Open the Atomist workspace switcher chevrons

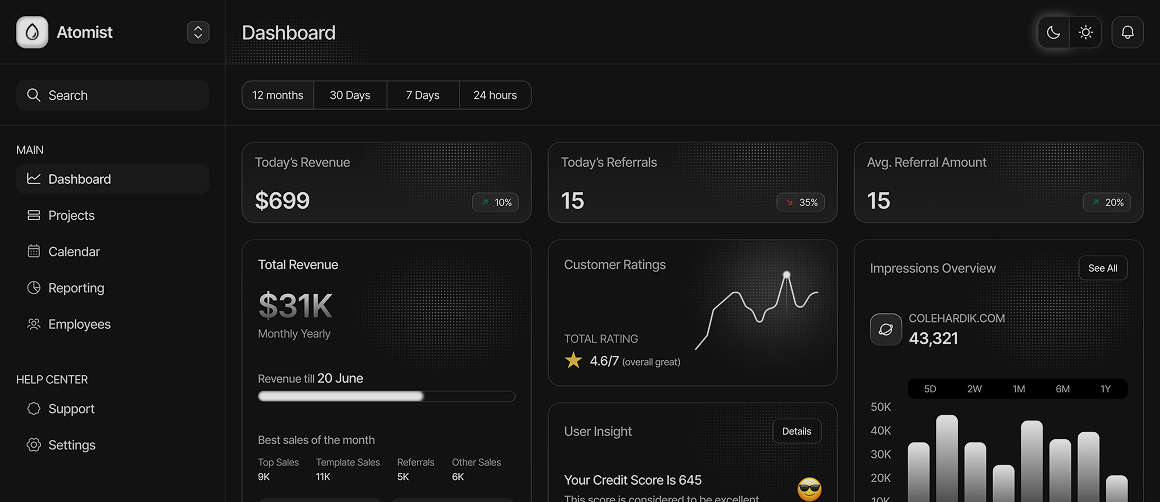pyautogui.click(x=198, y=33)
